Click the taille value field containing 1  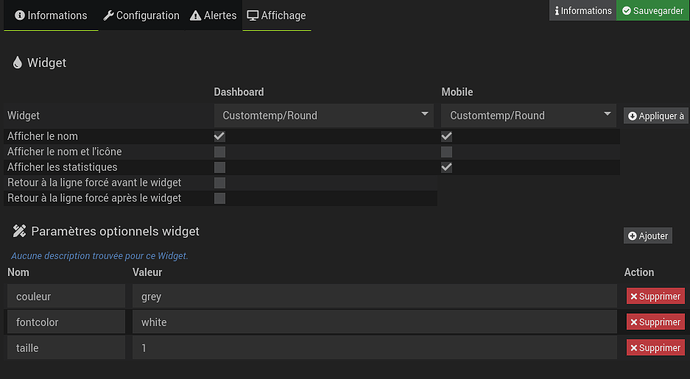point(374,348)
